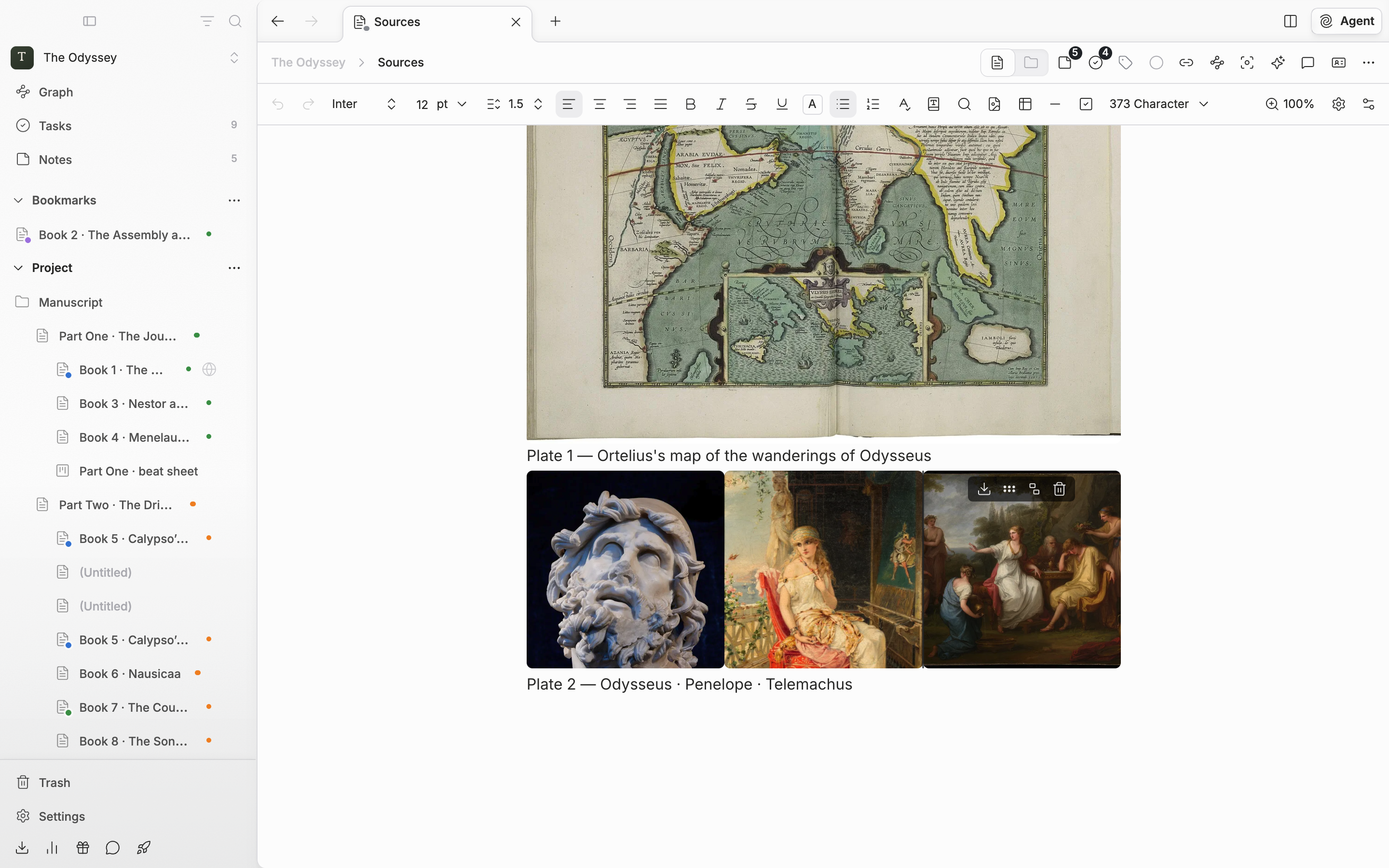Screen dimensions: 1389x868
Task: Insert horizontal divider line
Action: [x=1054, y=104]
